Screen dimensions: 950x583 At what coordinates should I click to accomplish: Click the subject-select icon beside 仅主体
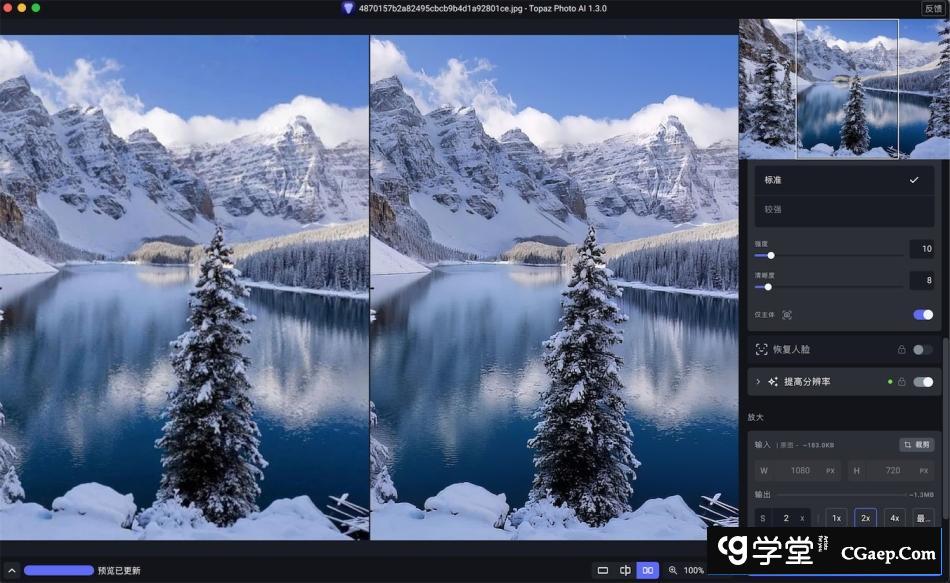[787, 315]
